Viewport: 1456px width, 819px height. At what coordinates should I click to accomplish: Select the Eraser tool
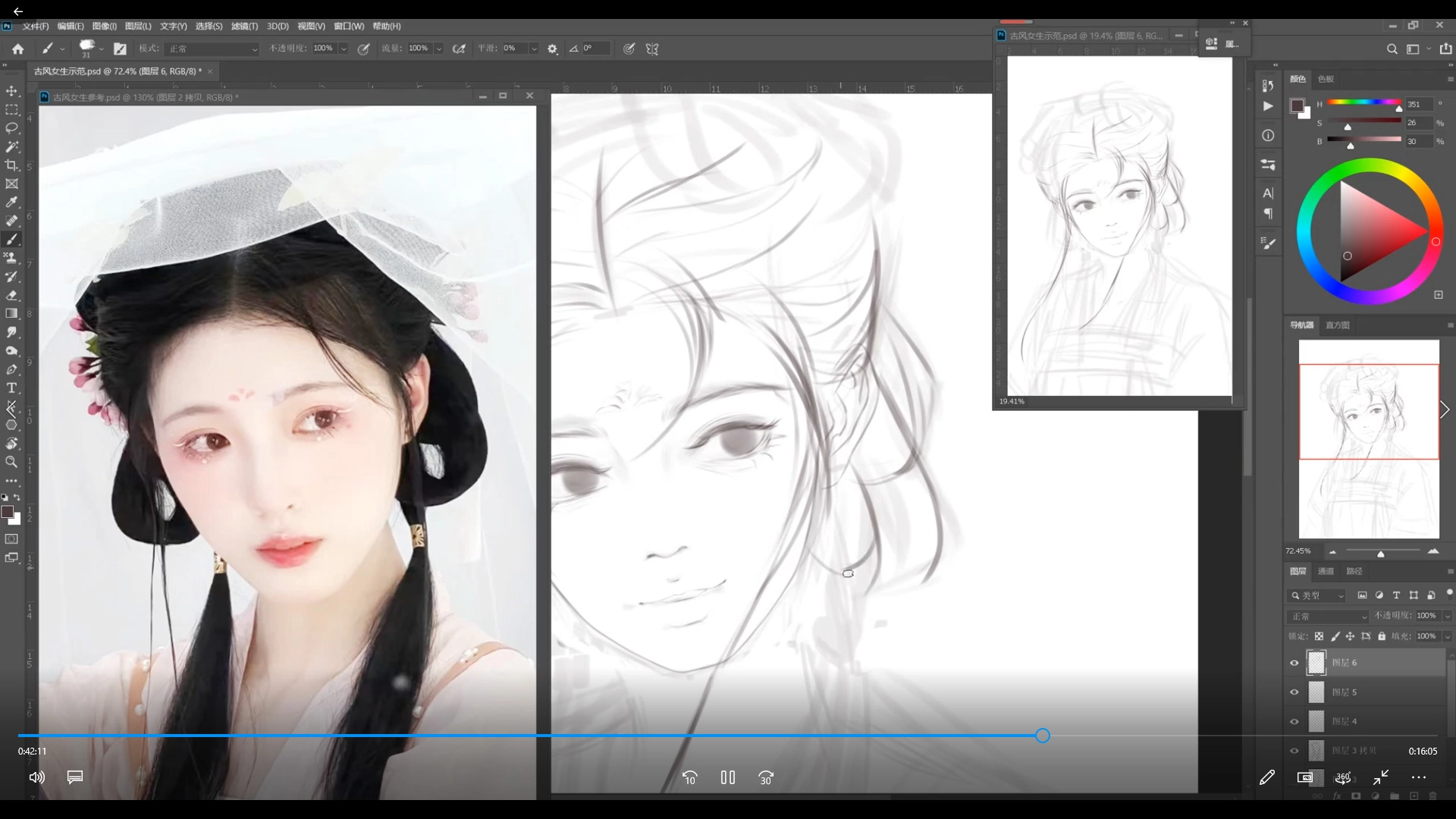[11, 295]
